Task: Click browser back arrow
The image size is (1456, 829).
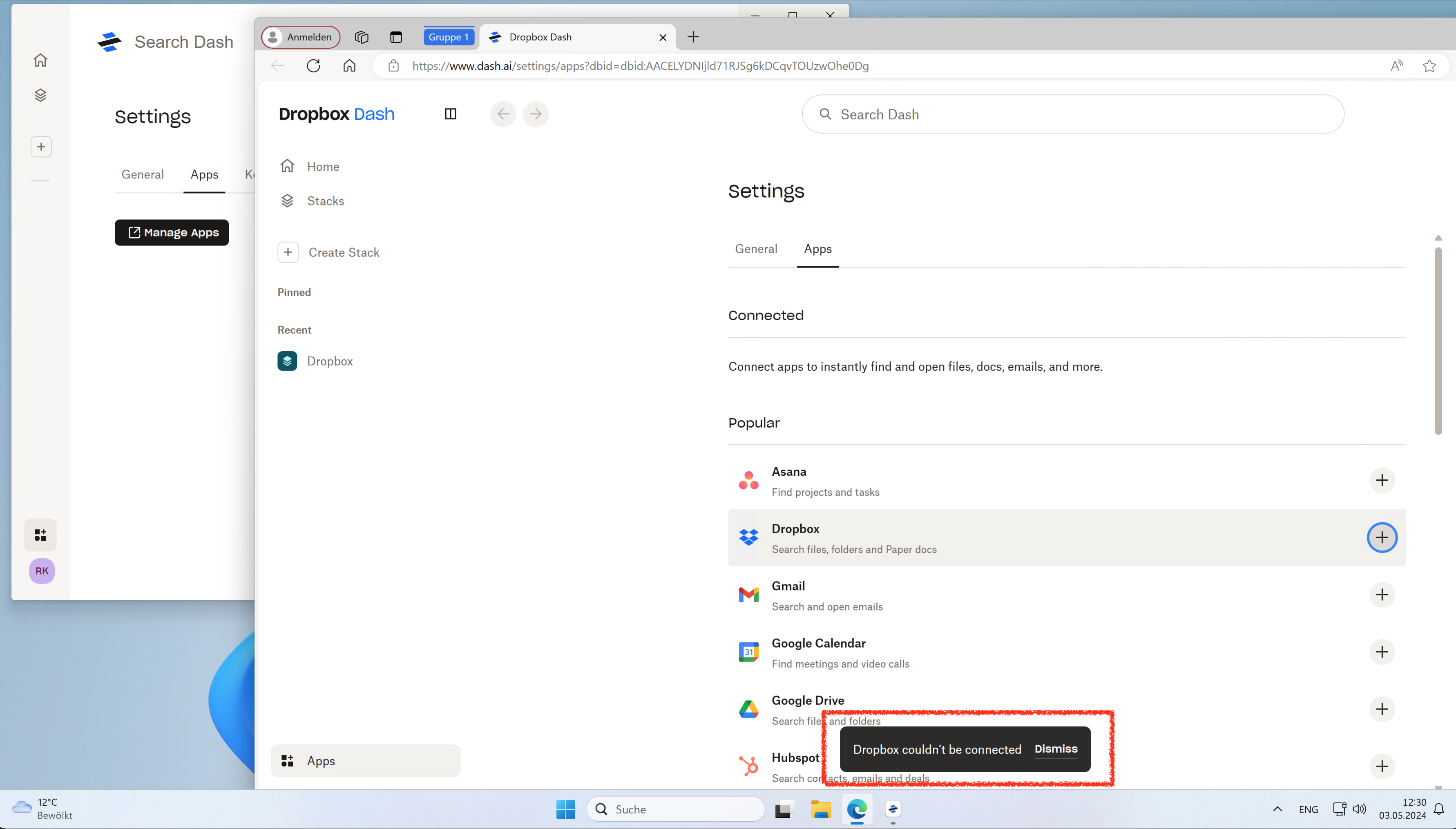Action: pyautogui.click(x=278, y=65)
